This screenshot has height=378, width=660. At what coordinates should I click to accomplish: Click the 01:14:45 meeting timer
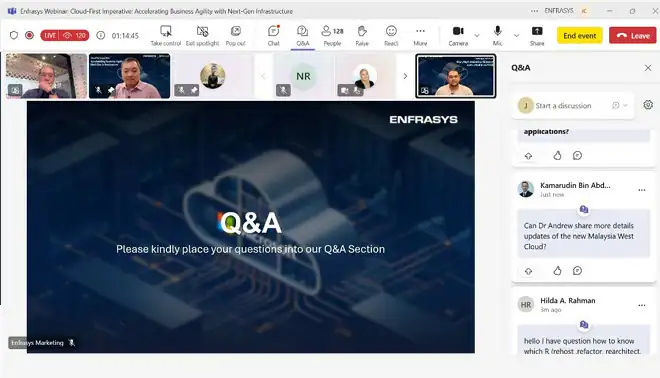[x=125, y=36]
